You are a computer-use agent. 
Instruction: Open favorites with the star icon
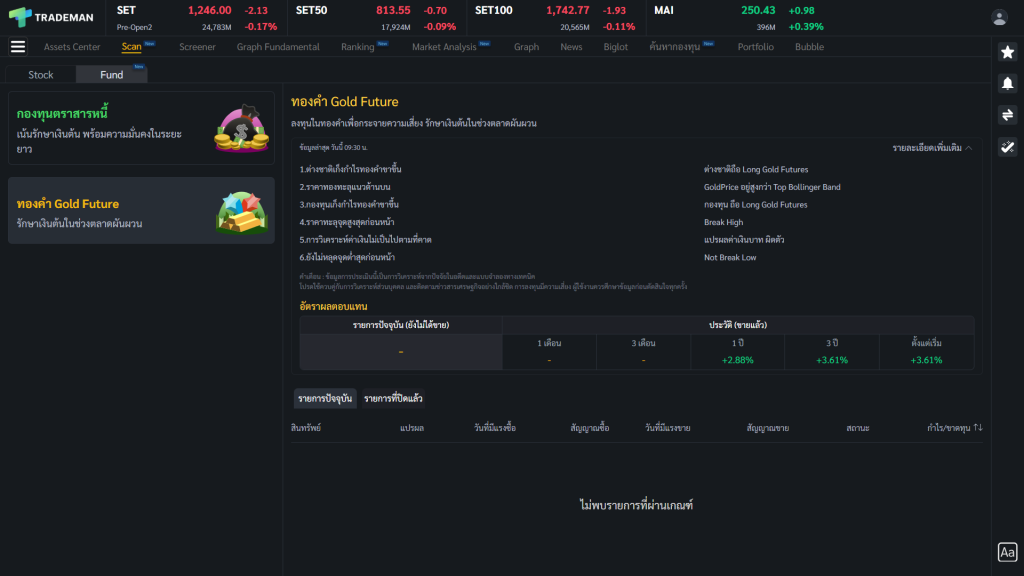(1007, 52)
